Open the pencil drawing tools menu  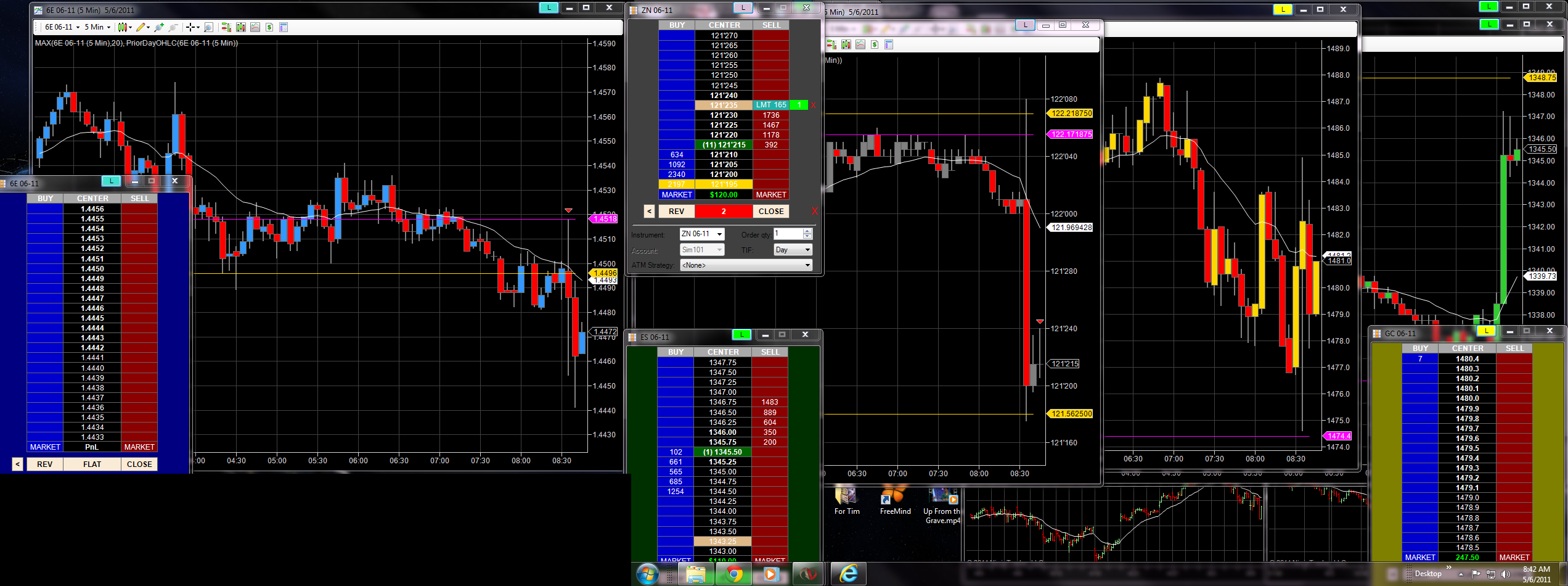pyautogui.click(x=142, y=27)
